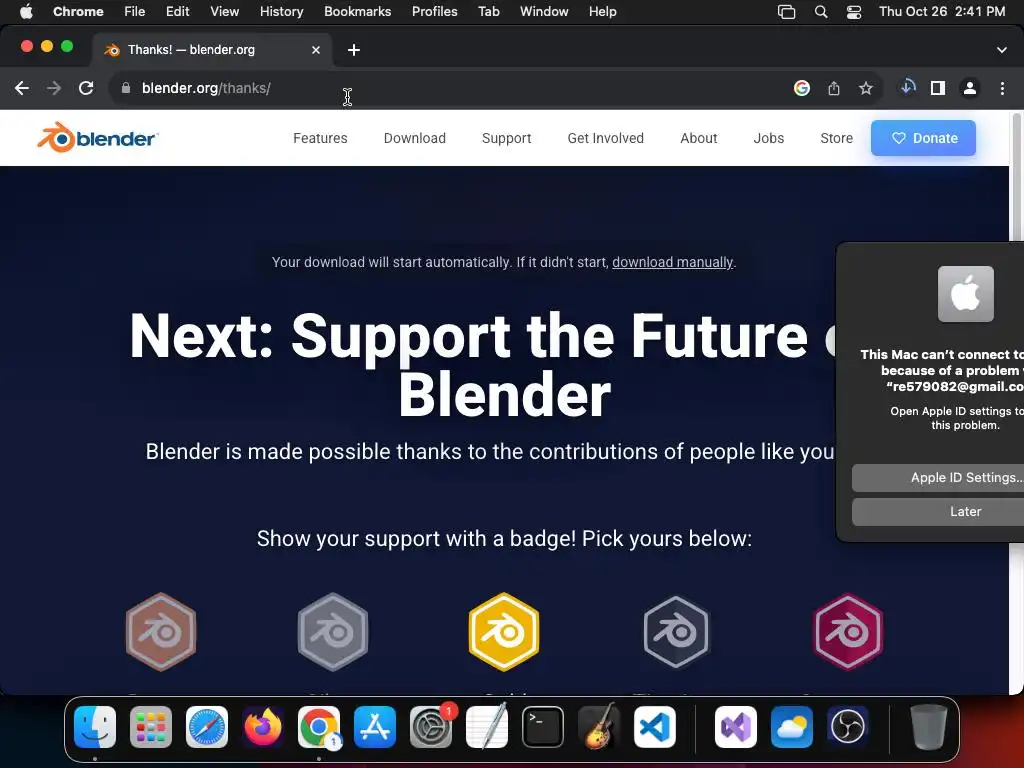Screen dimensions: 1024x768
Task: Open the Tab menu
Action: click(488, 12)
